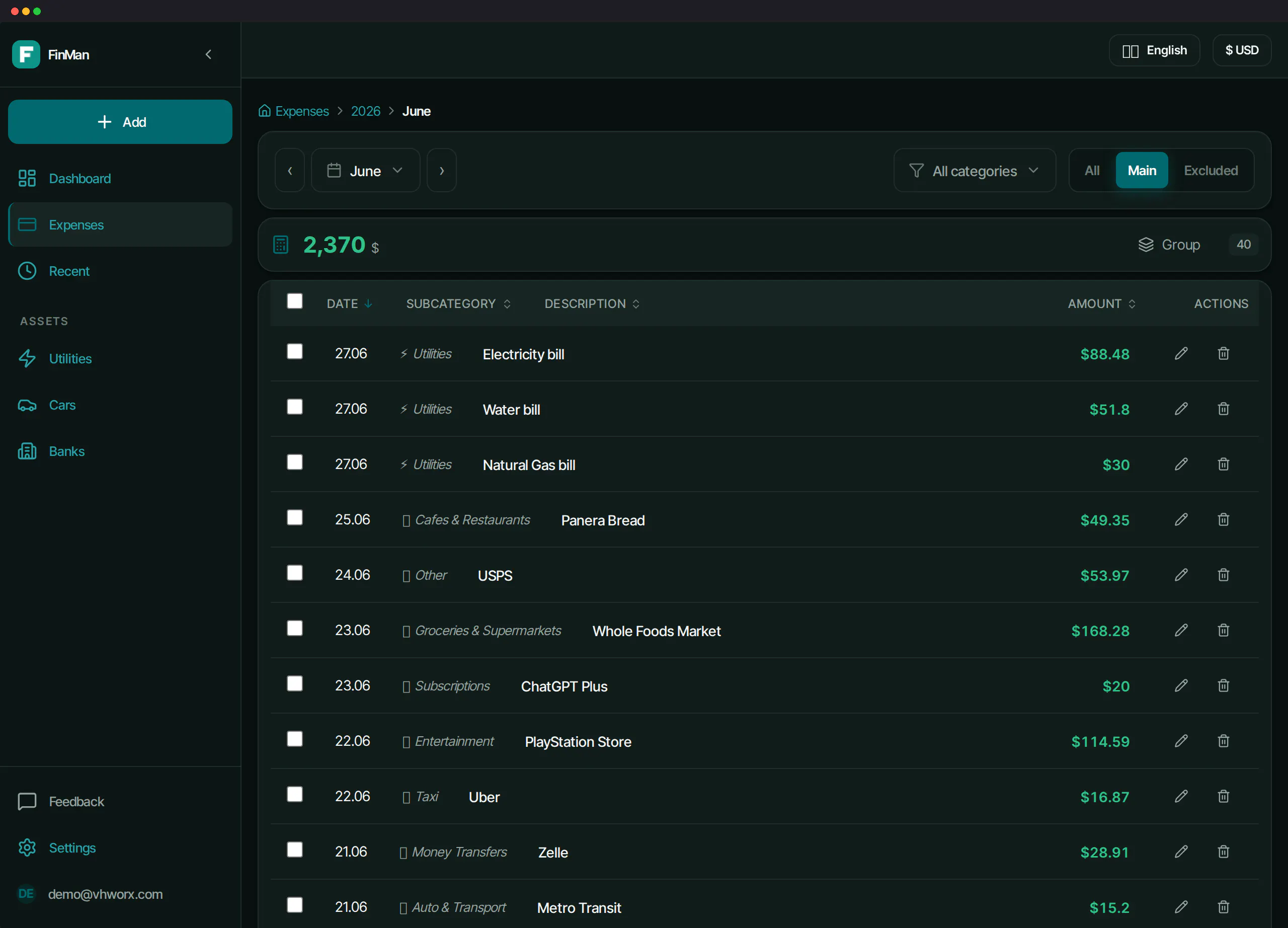The width and height of the screenshot is (1288, 928).
Task: Switch to the Excluded filter tab
Action: tap(1211, 171)
